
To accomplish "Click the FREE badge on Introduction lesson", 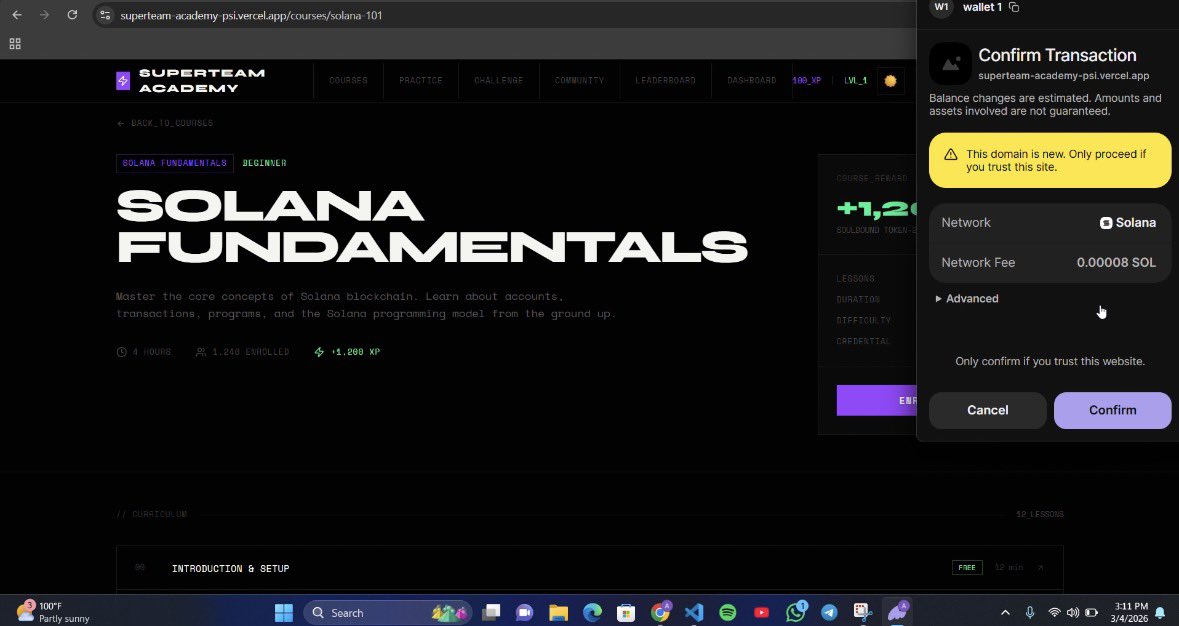I will (x=967, y=567).
